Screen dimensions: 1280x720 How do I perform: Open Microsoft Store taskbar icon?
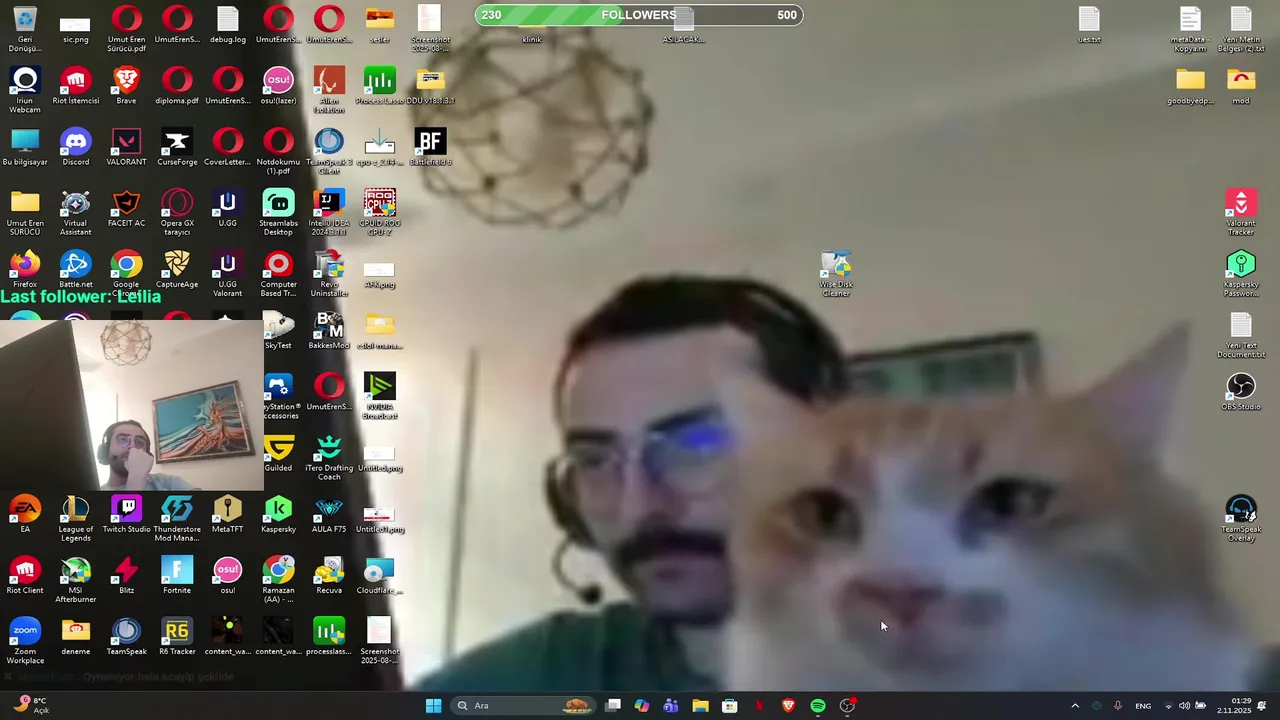[730, 706]
